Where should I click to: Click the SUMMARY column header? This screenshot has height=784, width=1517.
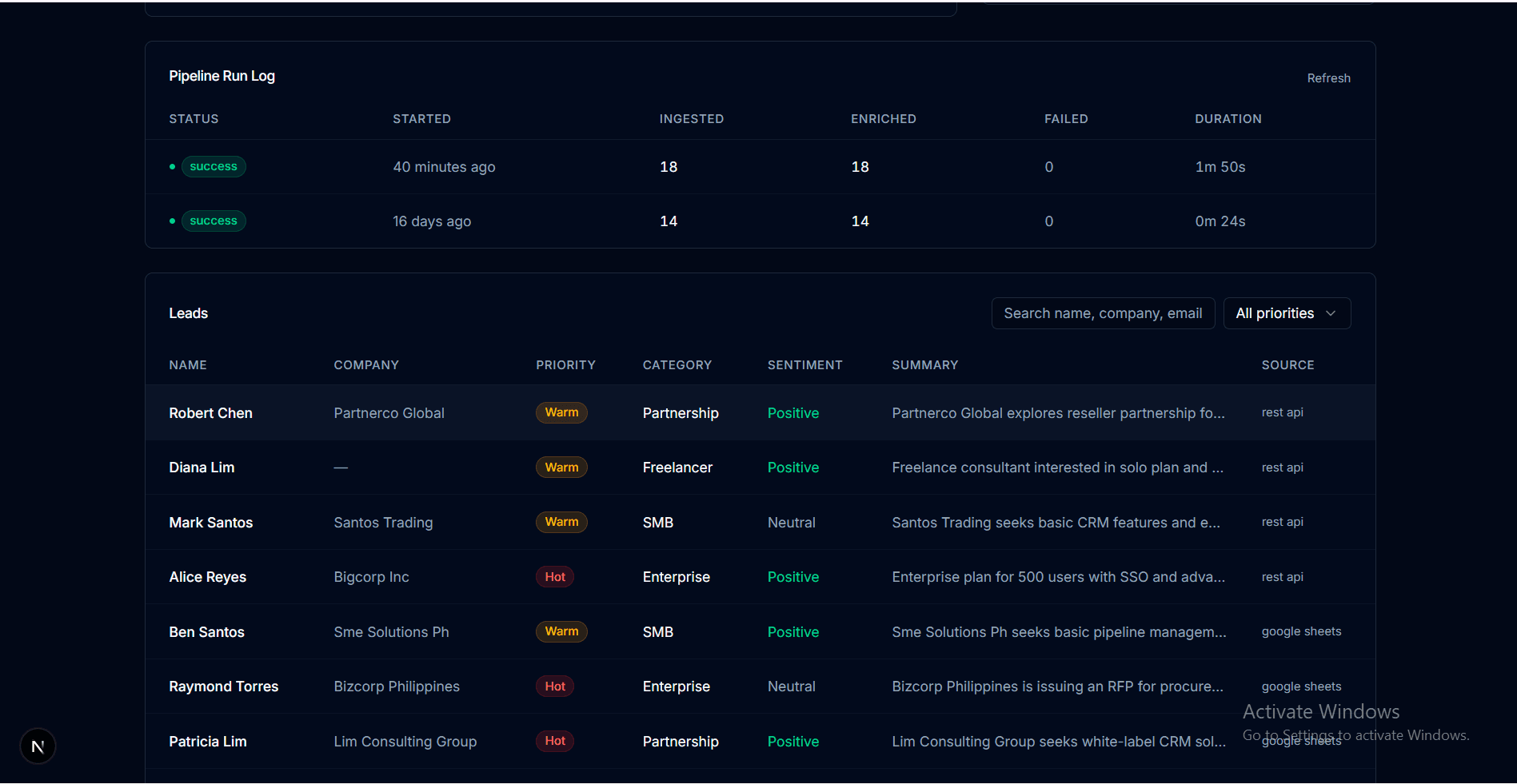coord(924,365)
